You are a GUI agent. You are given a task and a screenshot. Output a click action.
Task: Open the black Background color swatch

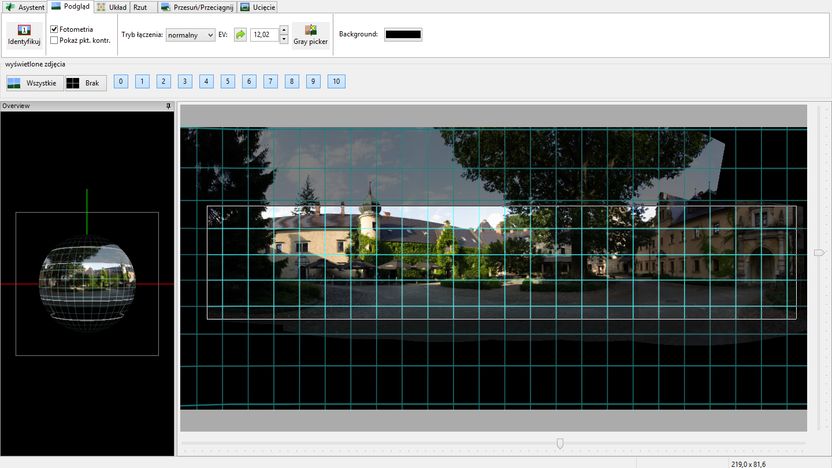[x=403, y=34]
